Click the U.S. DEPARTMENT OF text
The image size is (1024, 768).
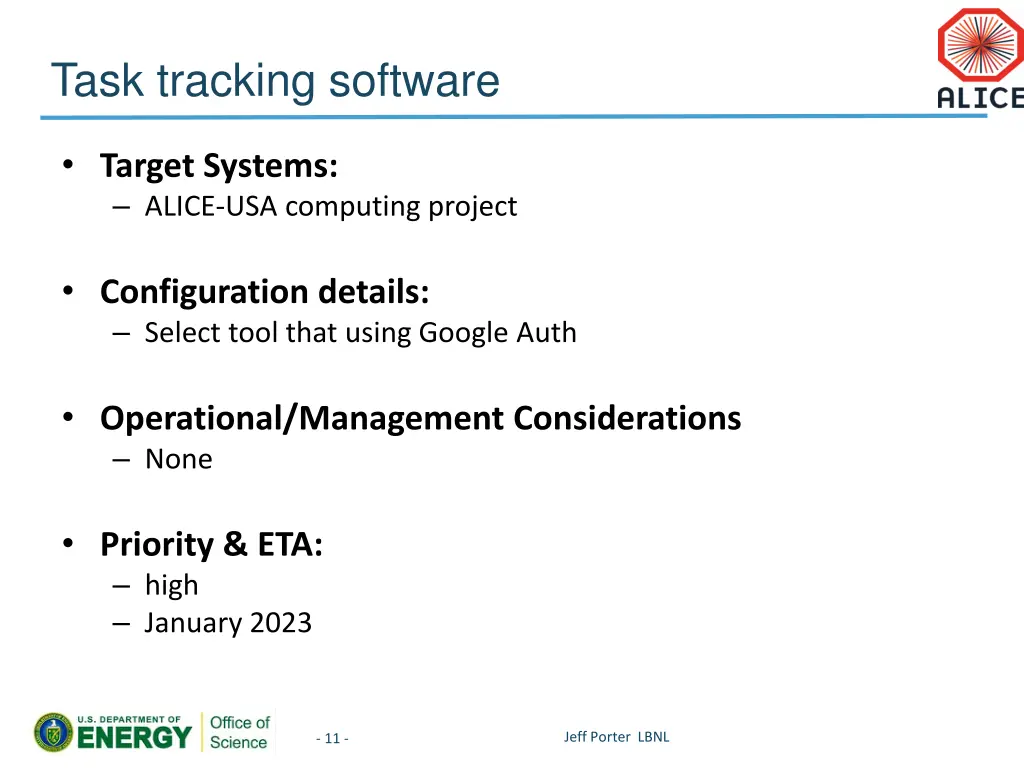(129, 719)
